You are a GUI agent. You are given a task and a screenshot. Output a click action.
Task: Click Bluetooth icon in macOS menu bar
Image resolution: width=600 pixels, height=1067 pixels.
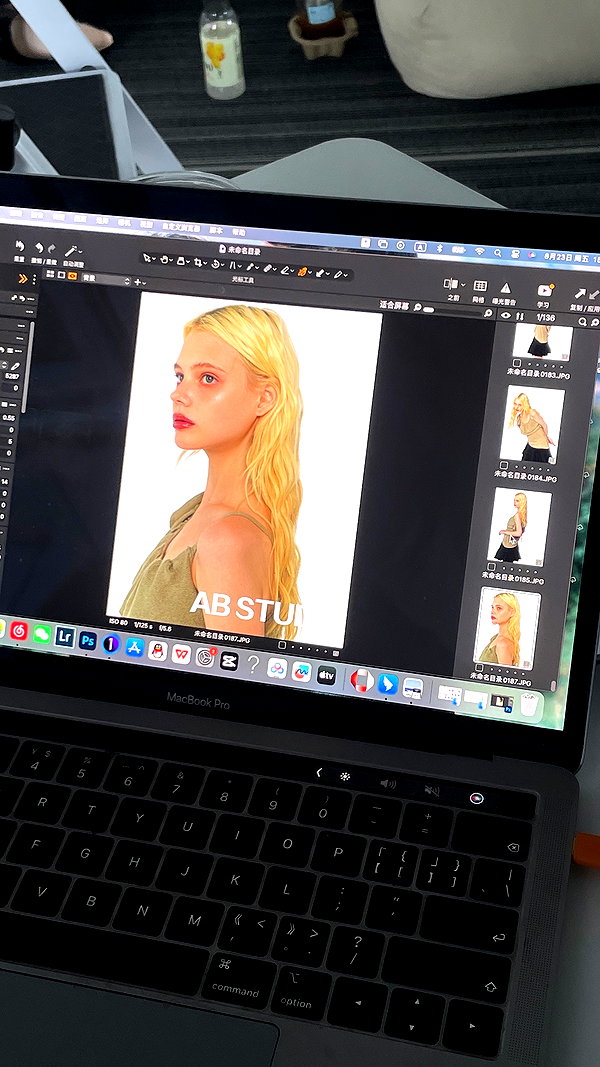click(440, 247)
